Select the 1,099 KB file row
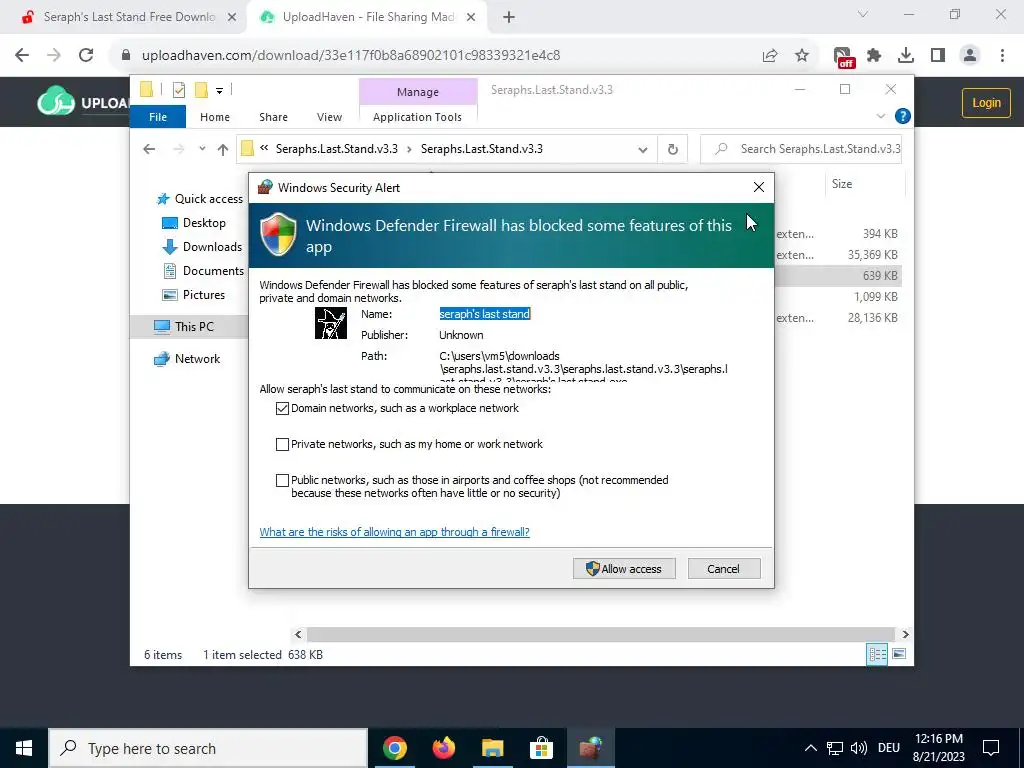The image size is (1024, 768). coord(840,296)
